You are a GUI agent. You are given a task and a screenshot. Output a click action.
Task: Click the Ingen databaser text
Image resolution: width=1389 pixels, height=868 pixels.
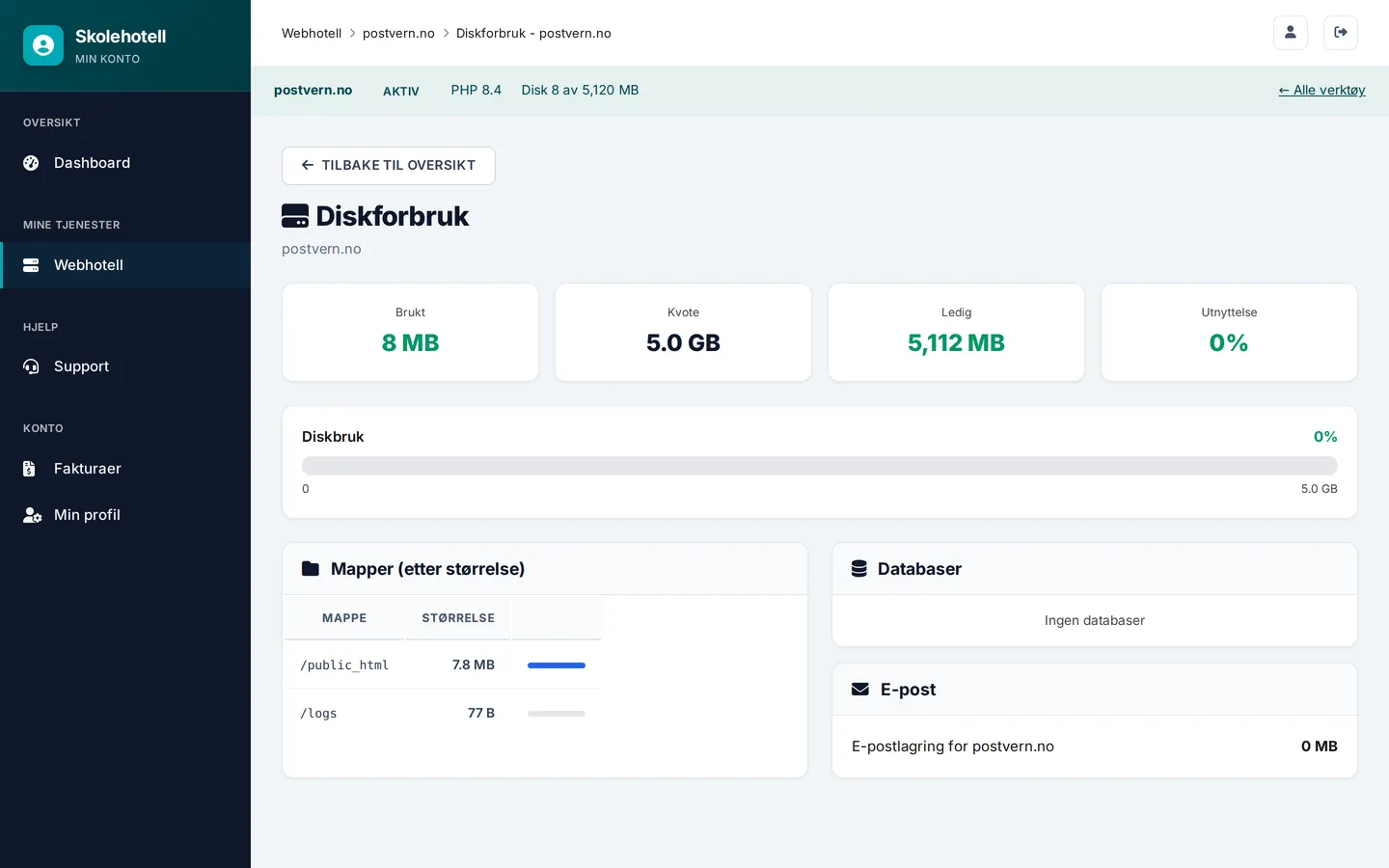pos(1095,621)
